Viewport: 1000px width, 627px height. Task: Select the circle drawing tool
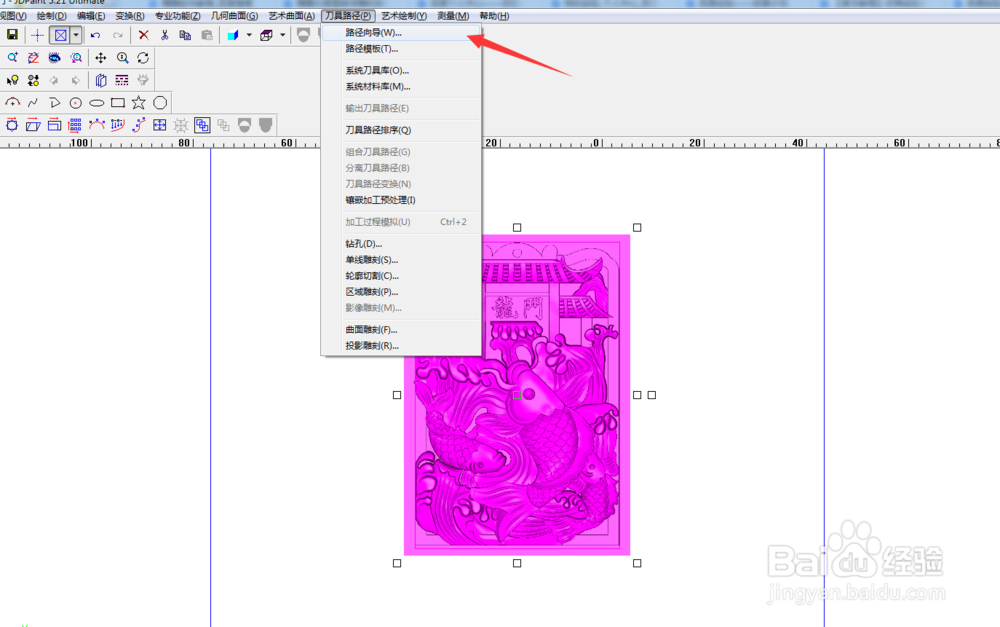coord(75,103)
